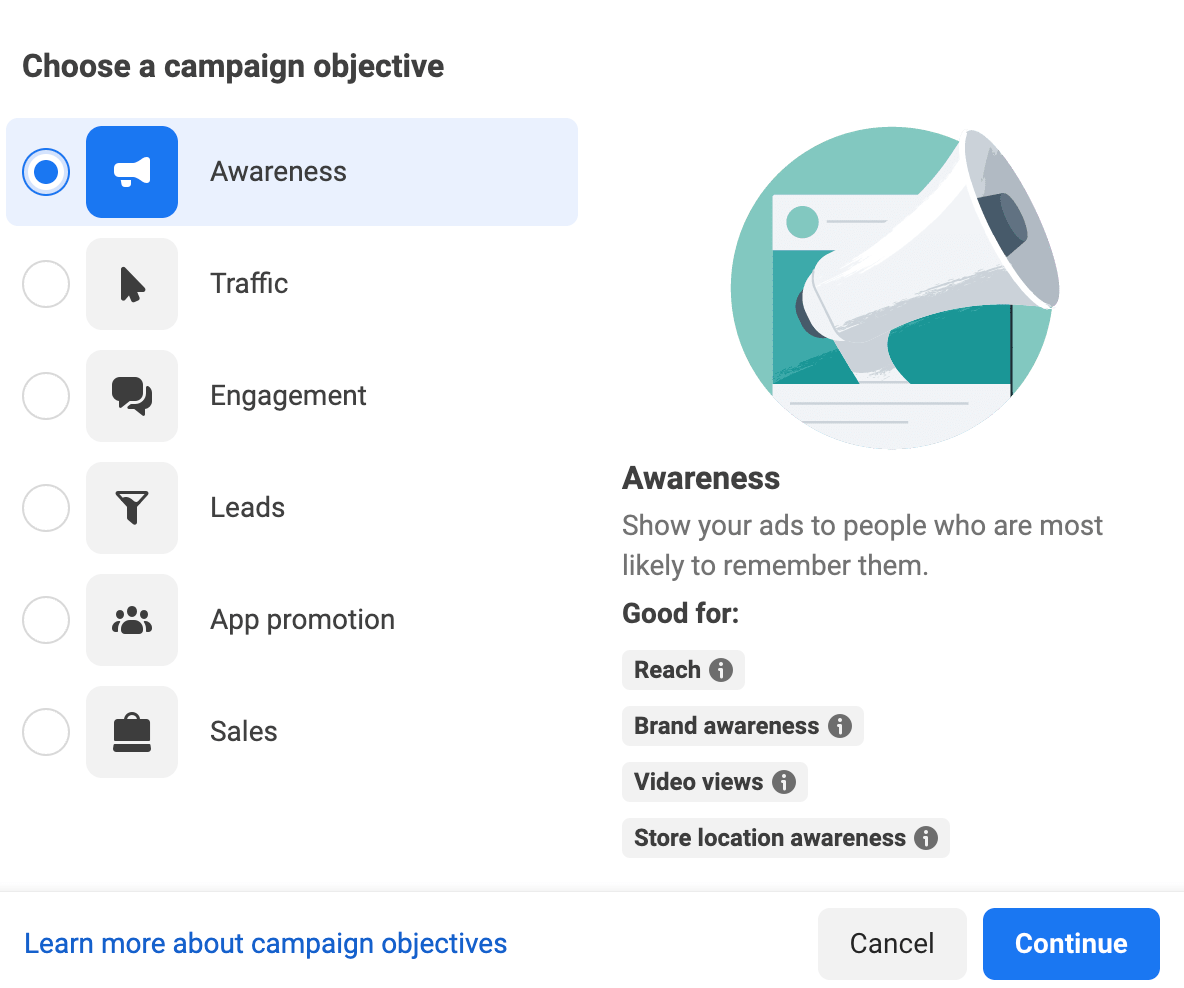Select the funnel icon for Leads

132,508
